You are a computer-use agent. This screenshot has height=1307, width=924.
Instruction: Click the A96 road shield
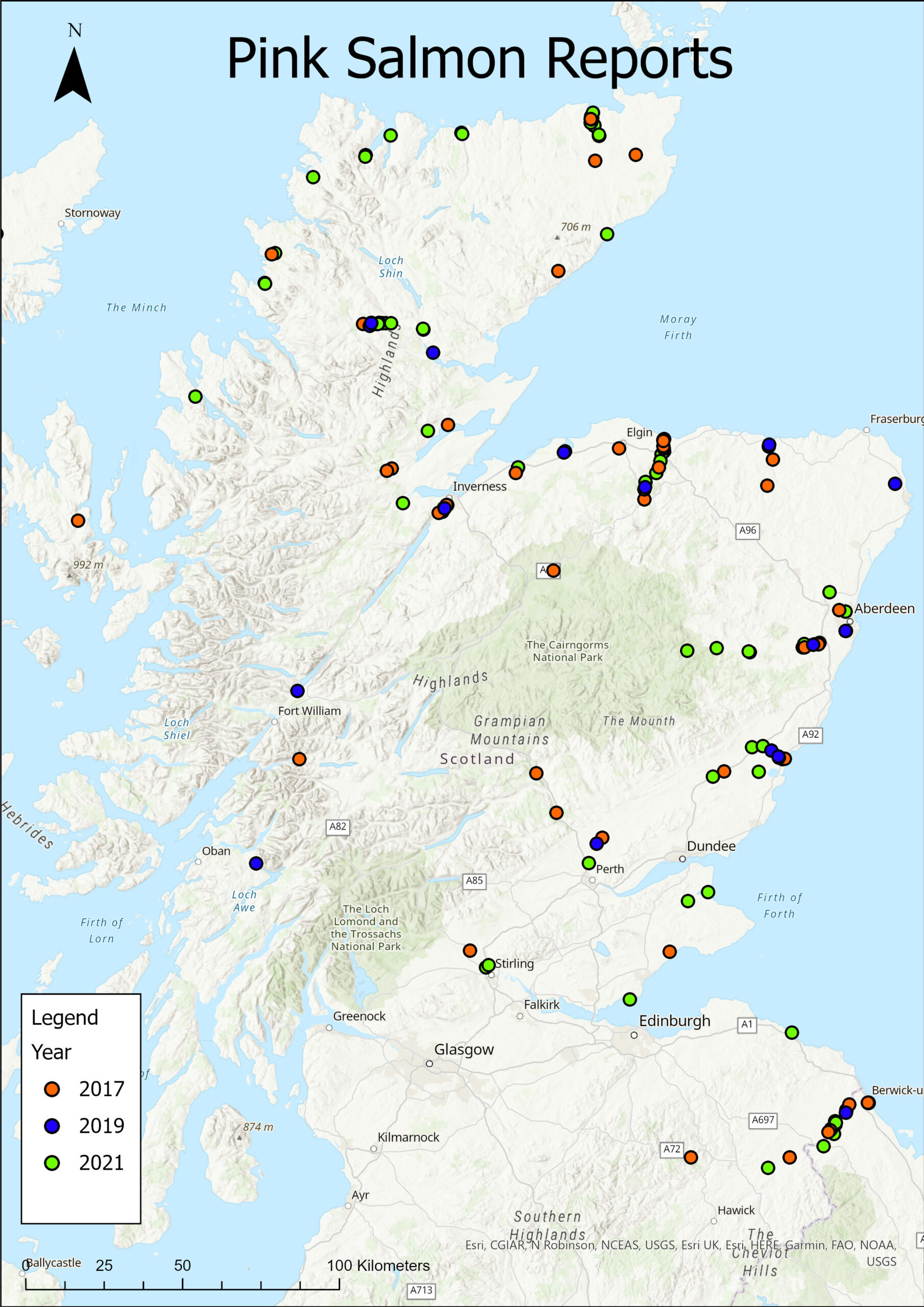(747, 530)
